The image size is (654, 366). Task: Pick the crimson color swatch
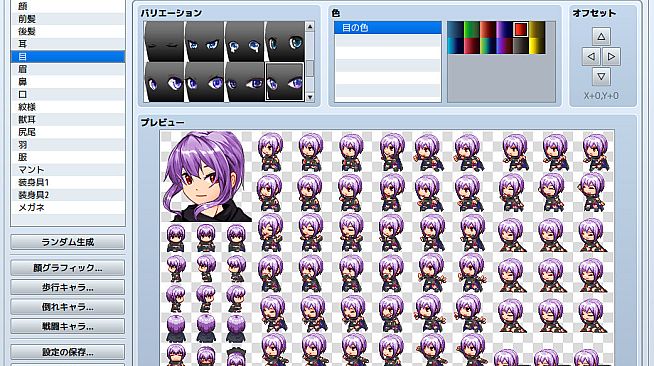[472, 46]
